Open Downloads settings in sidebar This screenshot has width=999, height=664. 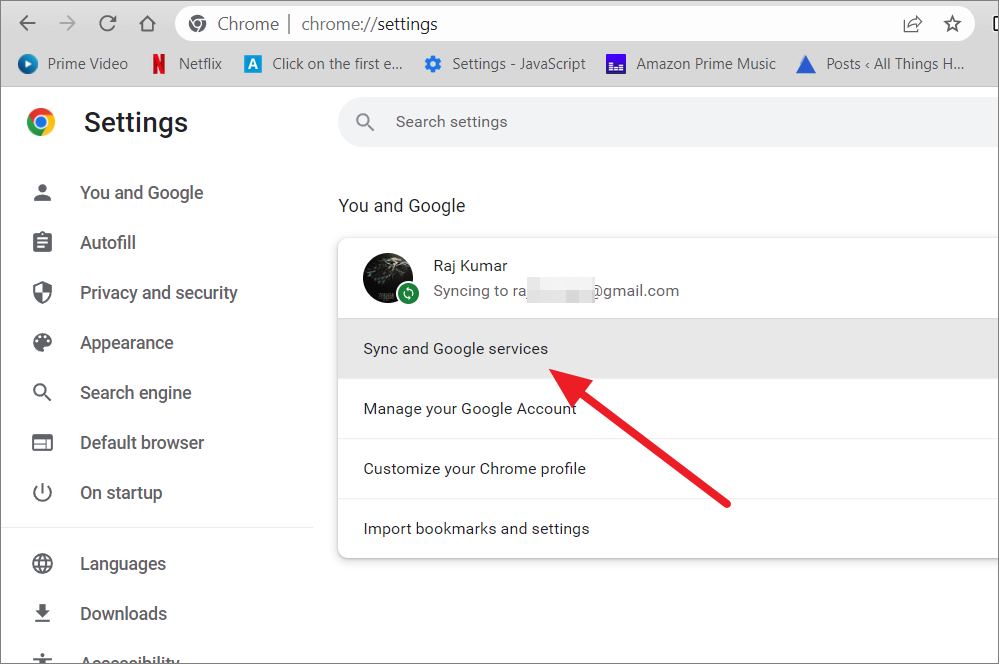(124, 614)
